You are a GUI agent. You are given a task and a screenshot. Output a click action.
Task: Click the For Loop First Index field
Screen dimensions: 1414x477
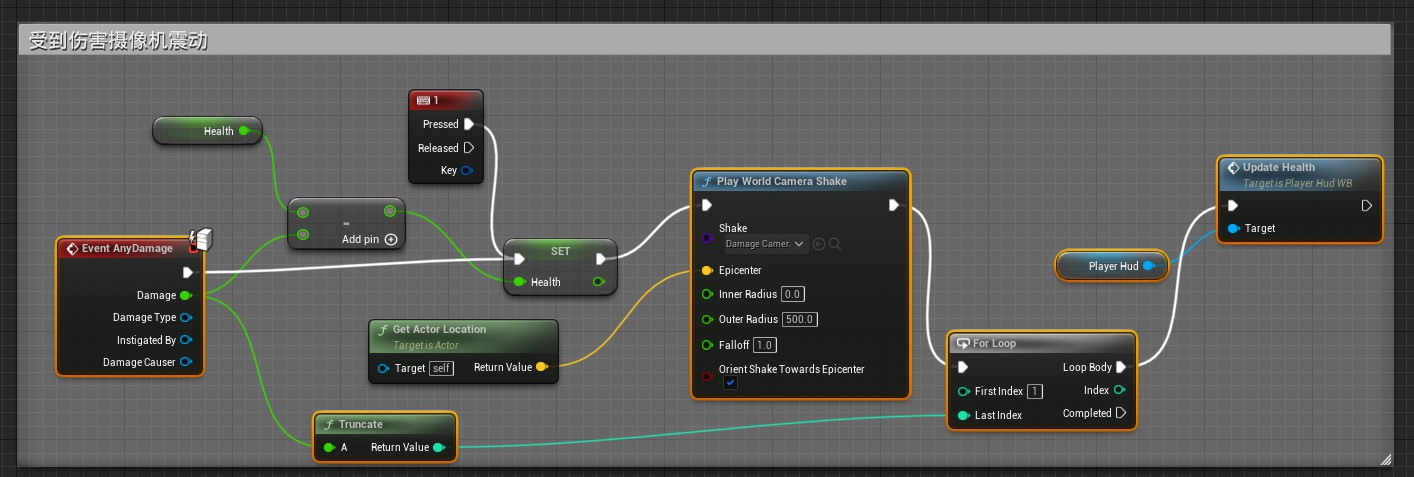pyautogui.click(x=1034, y=391)
